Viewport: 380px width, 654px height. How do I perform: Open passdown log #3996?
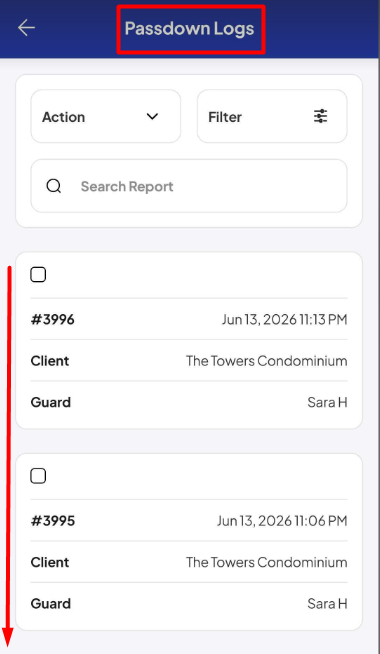tap(53, 319)
